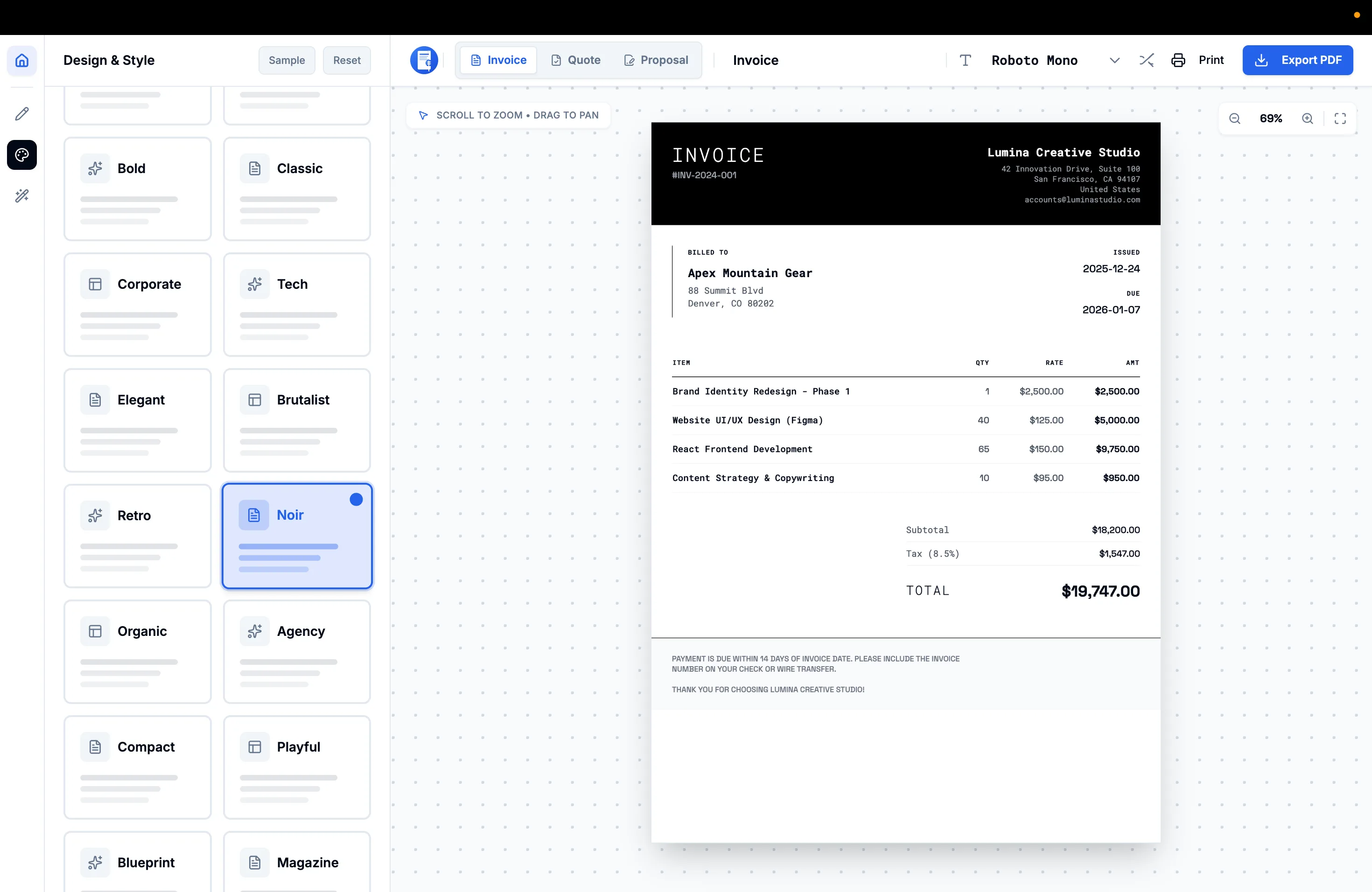Click the React Frontend Development line item
This screenshot has width=1372, height=892.
point(742,449)
